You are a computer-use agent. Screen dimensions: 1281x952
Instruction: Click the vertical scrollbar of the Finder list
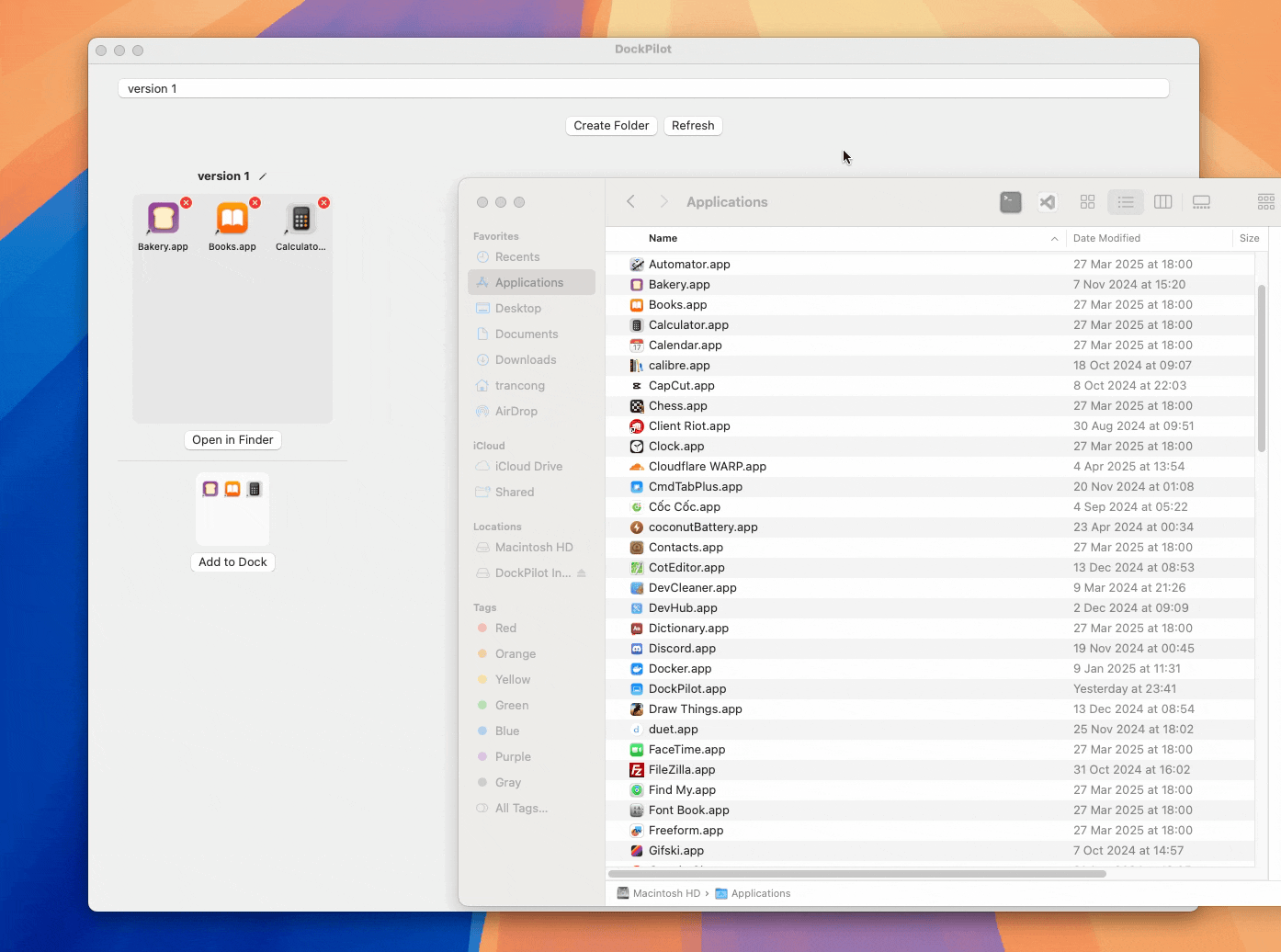tap(1262, 368)
